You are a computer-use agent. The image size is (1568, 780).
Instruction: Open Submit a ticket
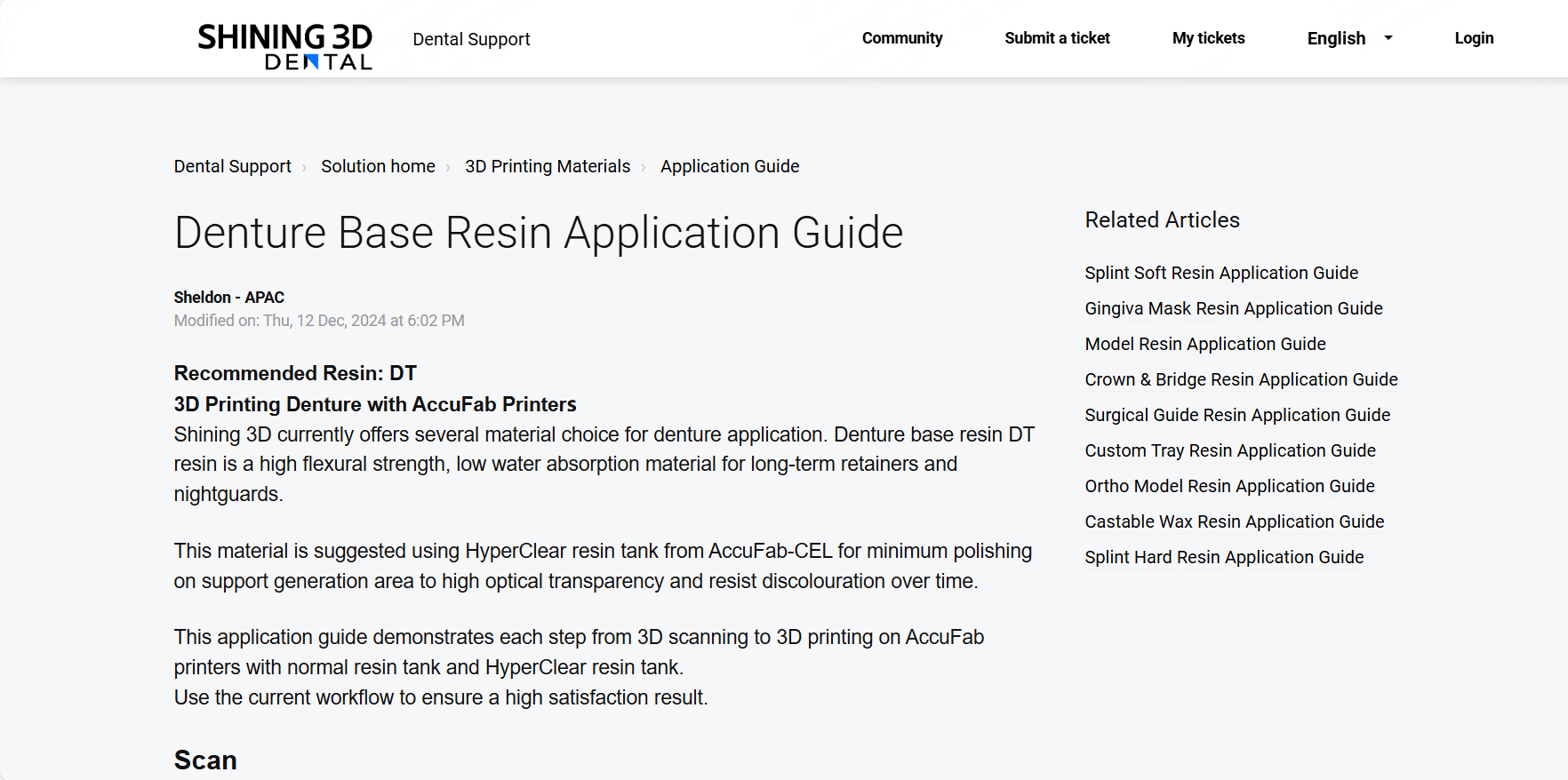point(1057,38)
